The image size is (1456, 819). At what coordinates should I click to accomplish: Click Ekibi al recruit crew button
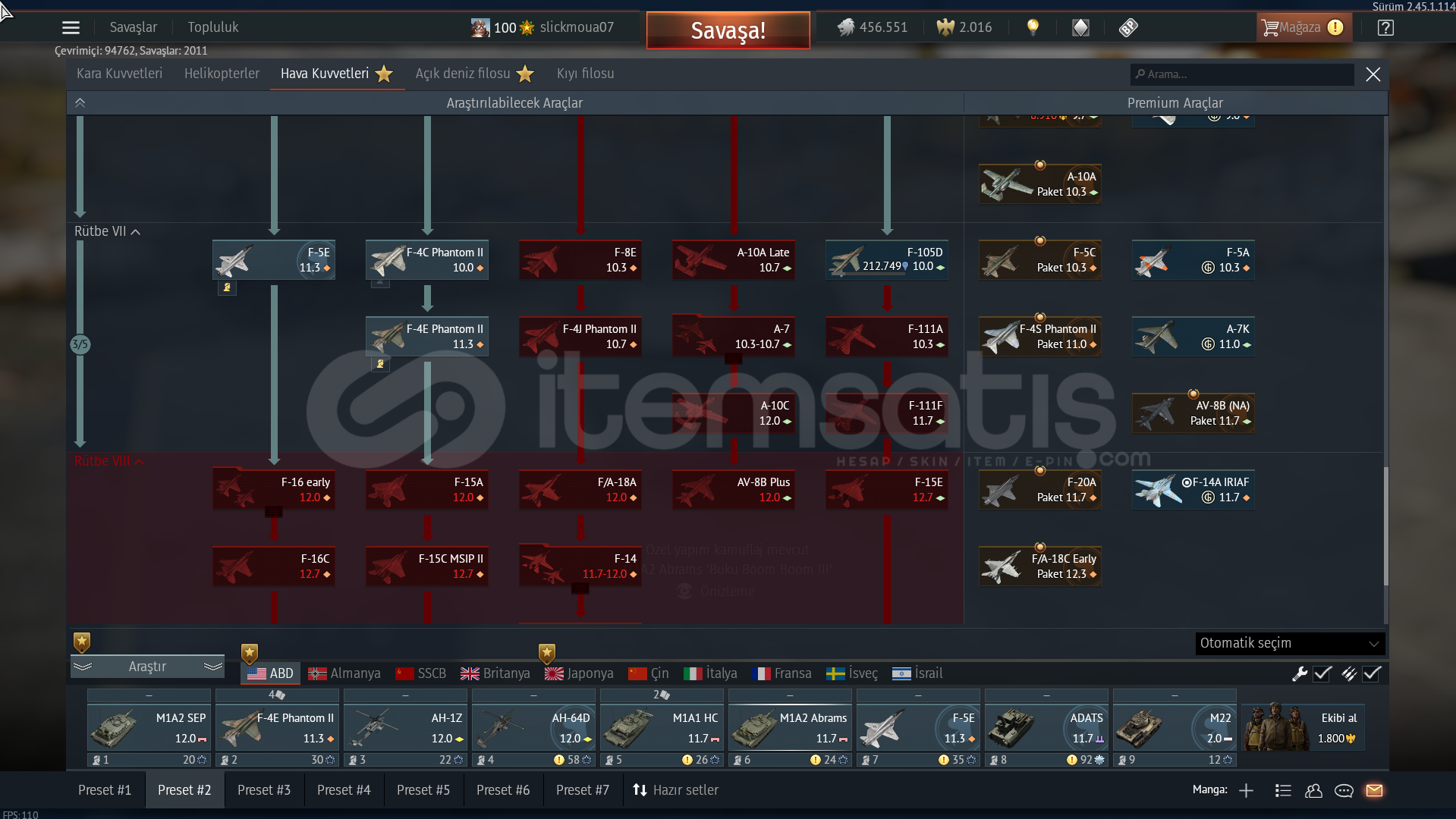point(1303,728)
